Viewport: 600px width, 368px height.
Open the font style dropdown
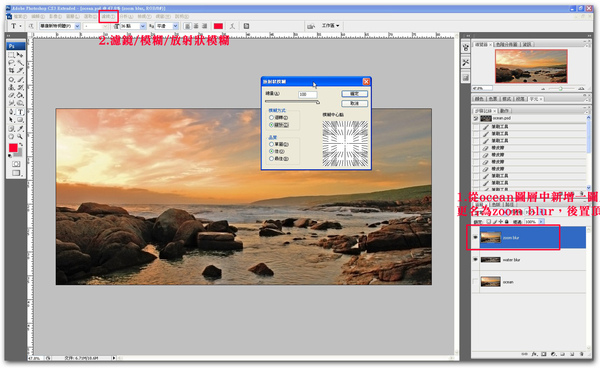[x=105, y=26]
